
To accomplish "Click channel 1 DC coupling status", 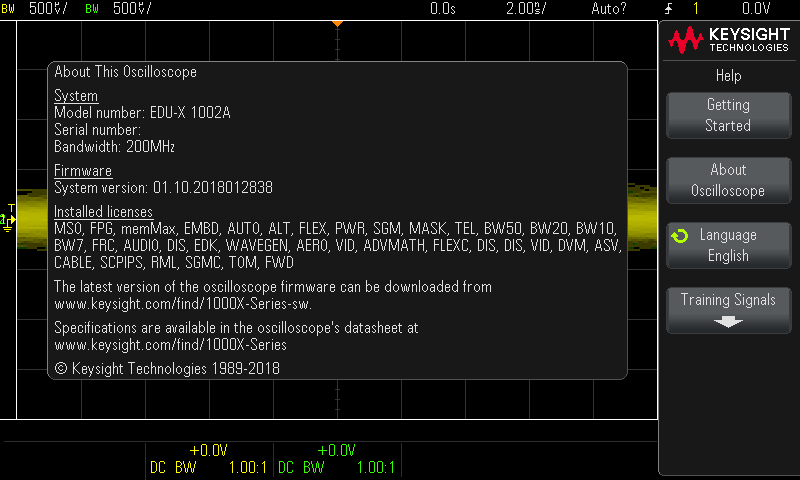I will pos(158,468).
